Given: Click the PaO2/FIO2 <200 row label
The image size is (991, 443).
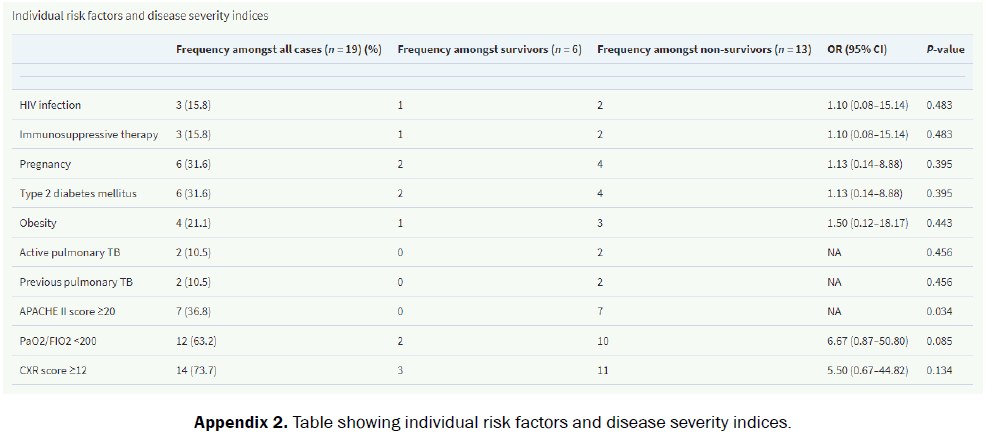Looking at the screenshot, I should tap(58, 342).
